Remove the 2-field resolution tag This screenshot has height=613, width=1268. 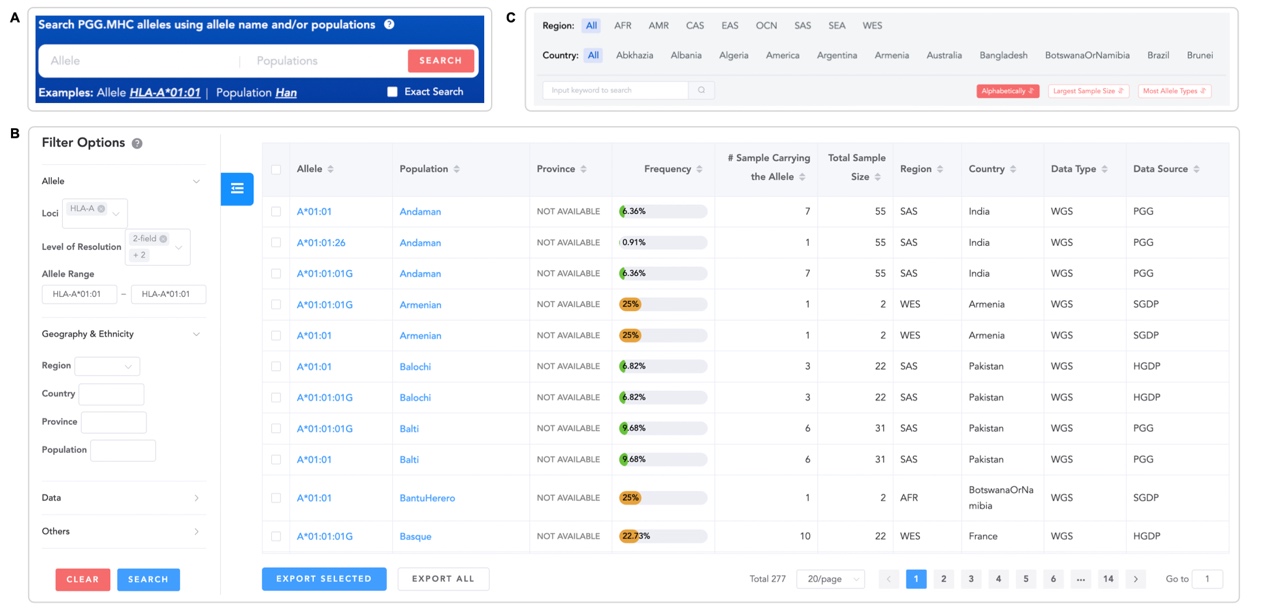[163, 239]
